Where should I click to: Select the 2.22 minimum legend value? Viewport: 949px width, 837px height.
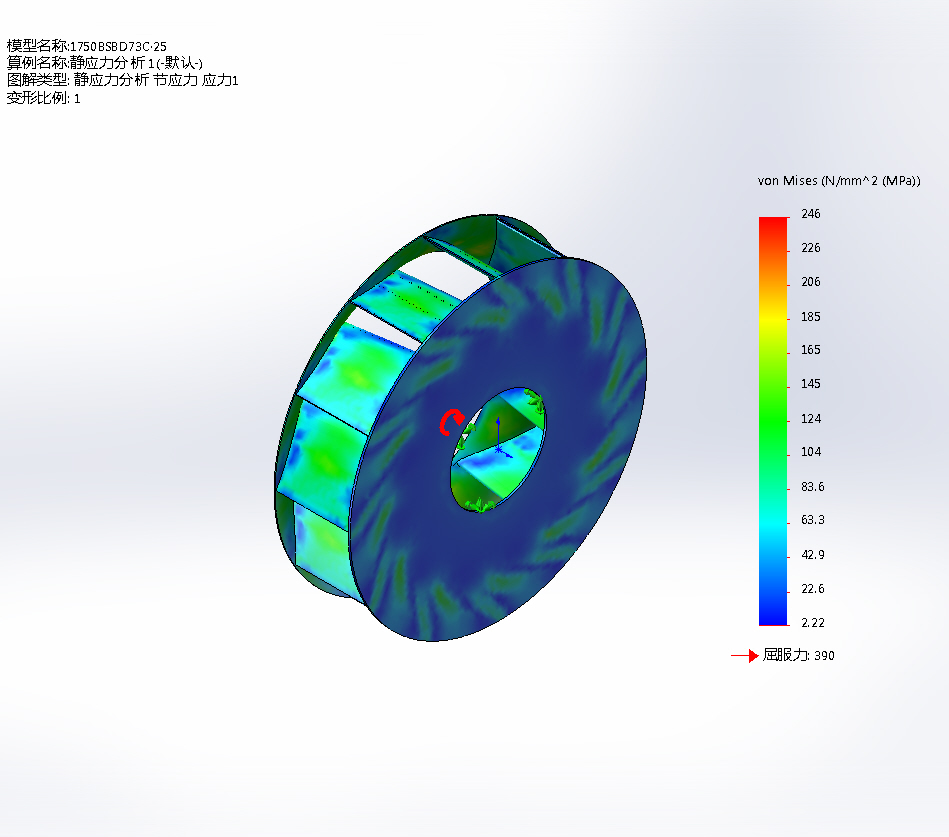coord(812,622)
